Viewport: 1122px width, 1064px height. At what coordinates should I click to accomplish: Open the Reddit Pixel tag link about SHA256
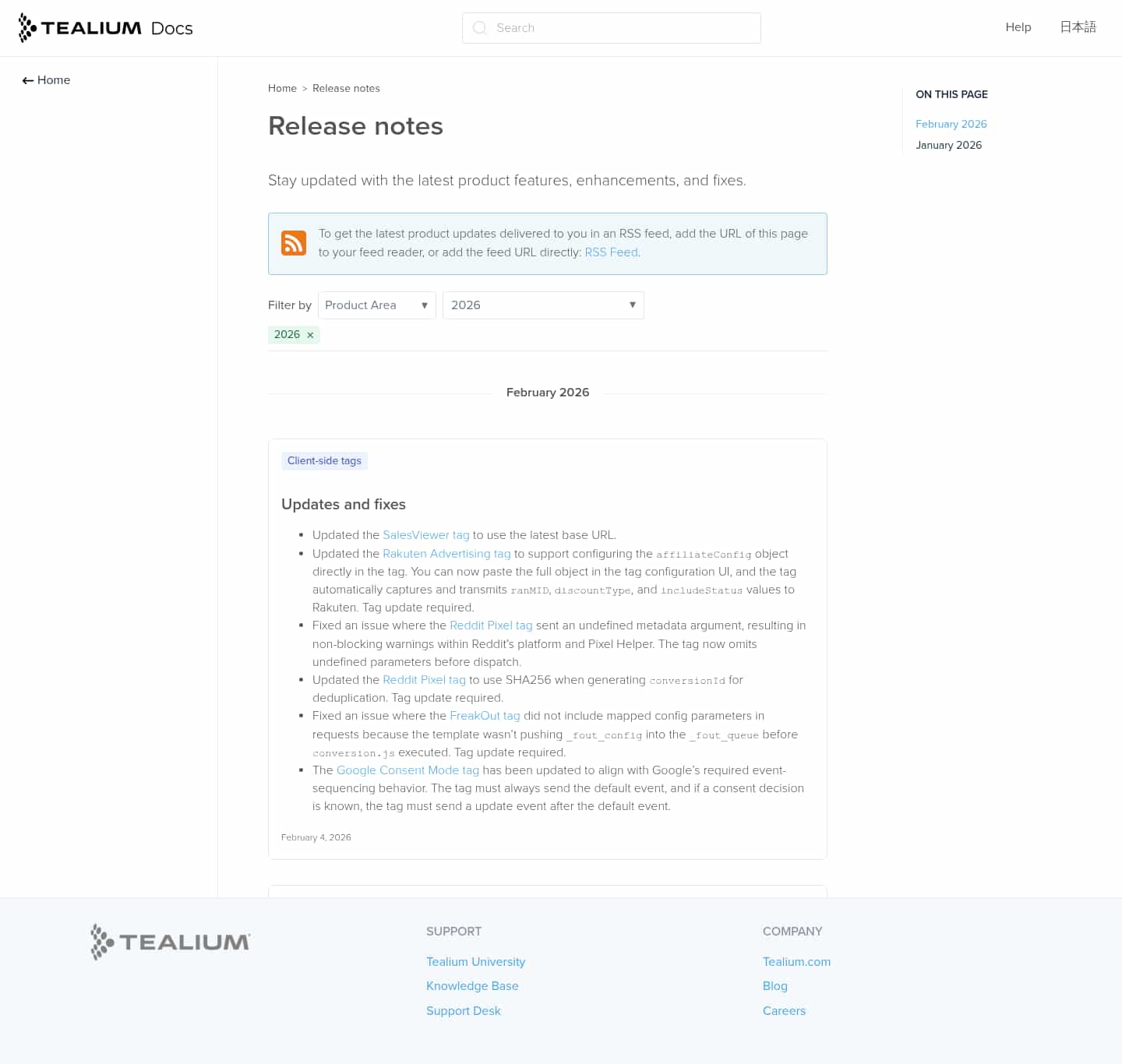pyautogui.click(x=424, y=680)
